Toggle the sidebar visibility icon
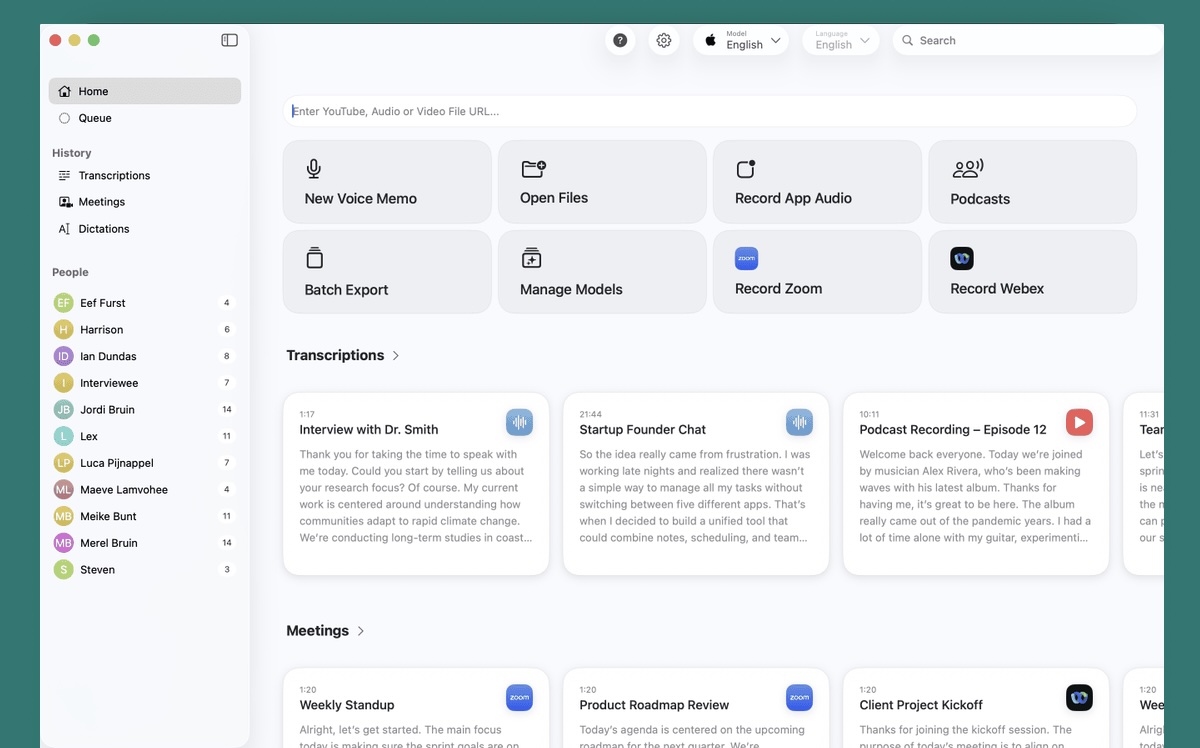Viewport: 1200px width, 748px height. 229,40
